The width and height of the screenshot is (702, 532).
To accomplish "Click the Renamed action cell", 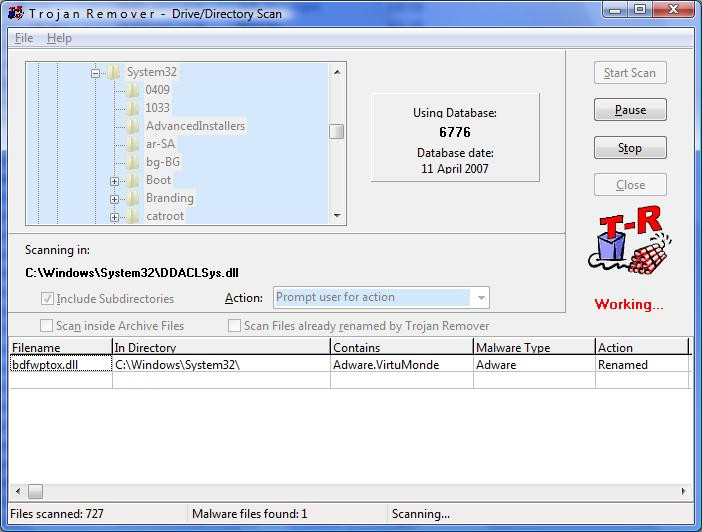I will point(642,365).
